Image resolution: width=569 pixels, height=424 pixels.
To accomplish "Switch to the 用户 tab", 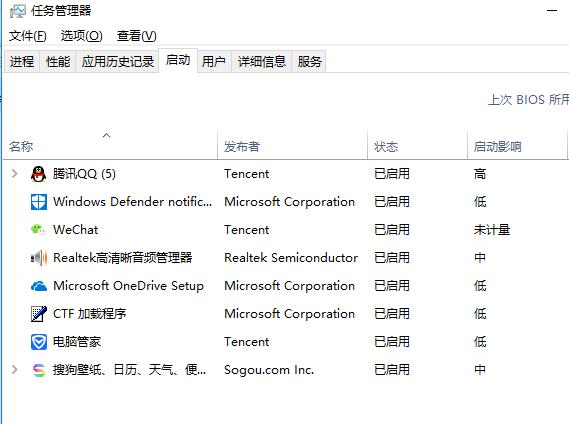I will pos(214,61).
